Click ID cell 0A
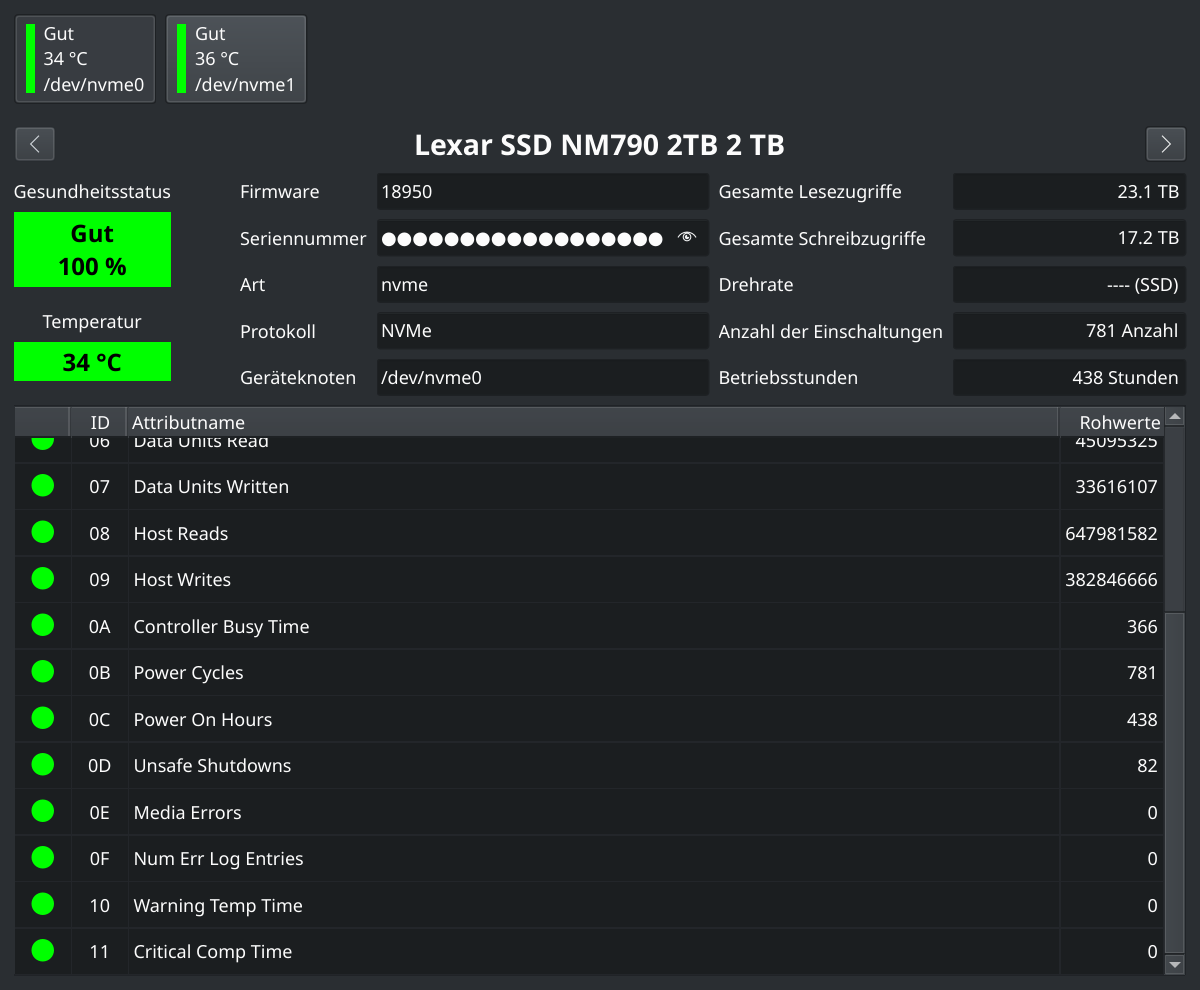 click(x=99, y=627)
